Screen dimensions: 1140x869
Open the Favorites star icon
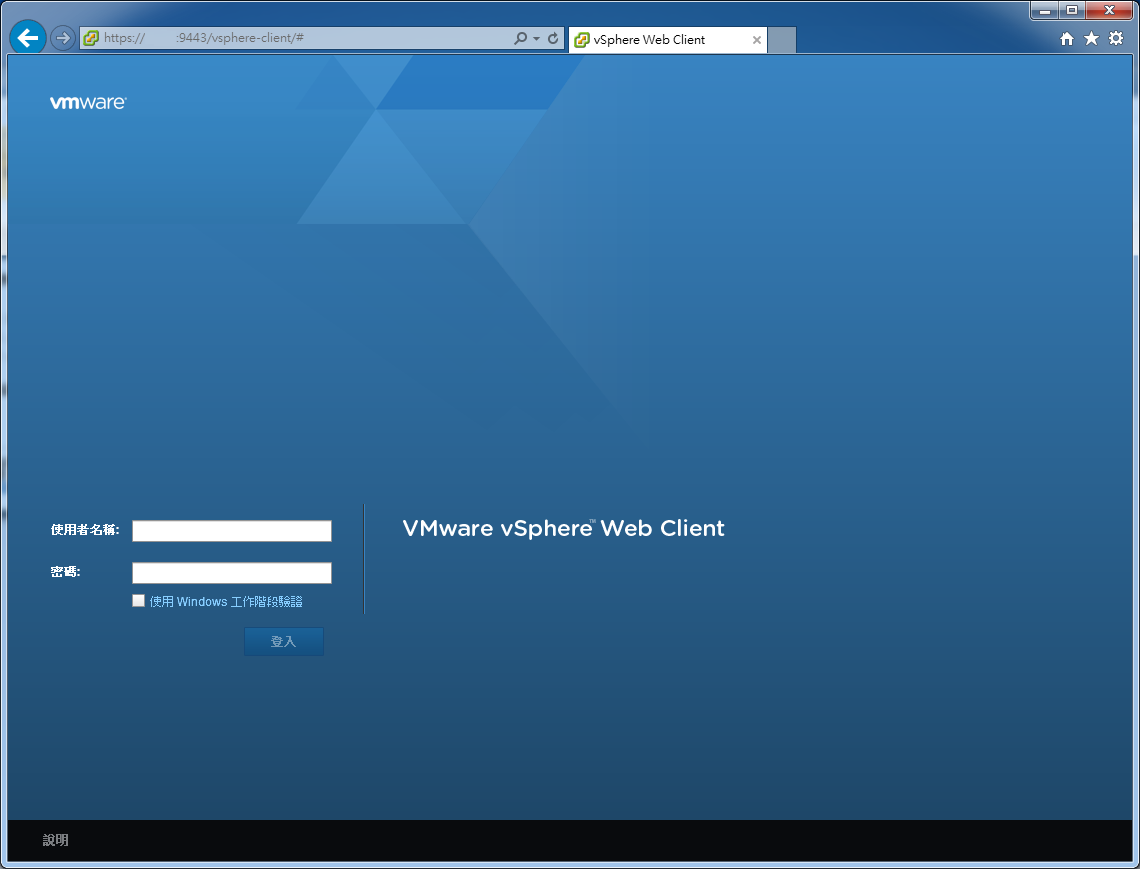click(x=1091, y=38)
